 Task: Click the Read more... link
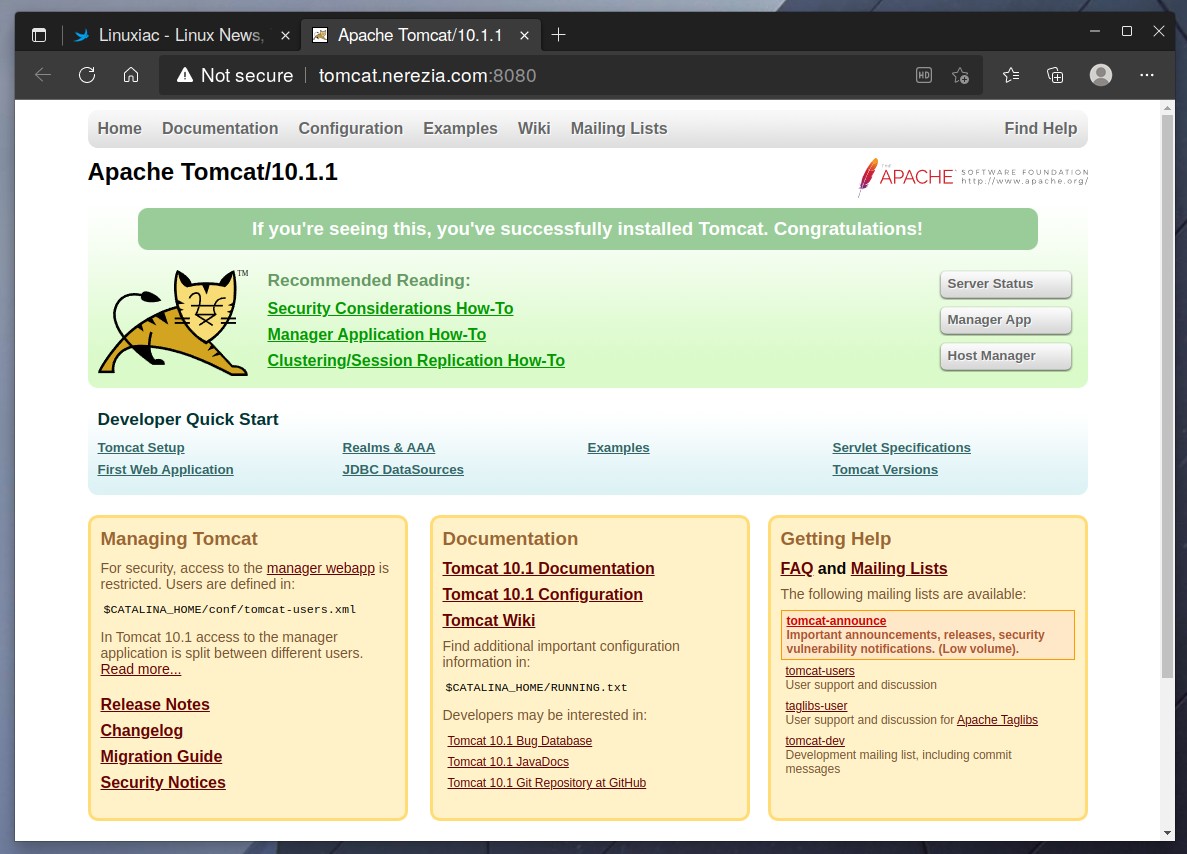point(141,669)
